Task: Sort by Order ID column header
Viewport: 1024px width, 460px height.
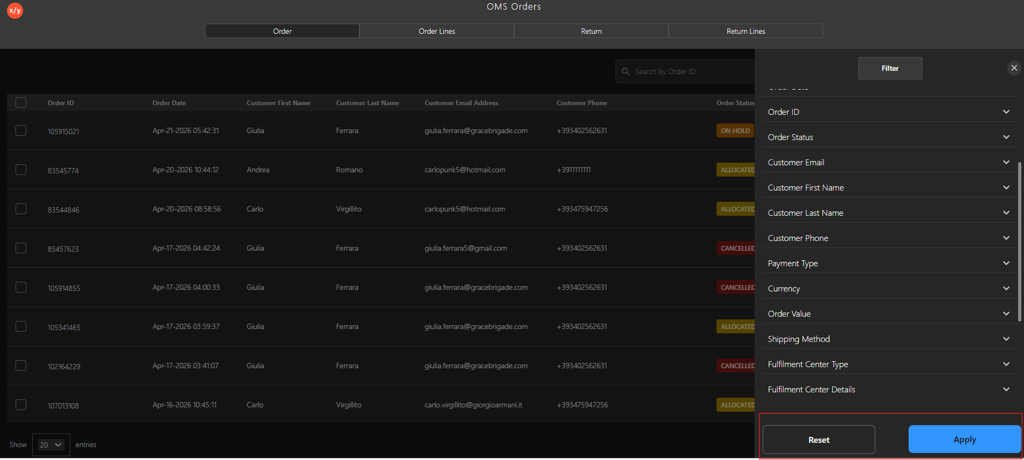Action: click(x=61, y=103)
